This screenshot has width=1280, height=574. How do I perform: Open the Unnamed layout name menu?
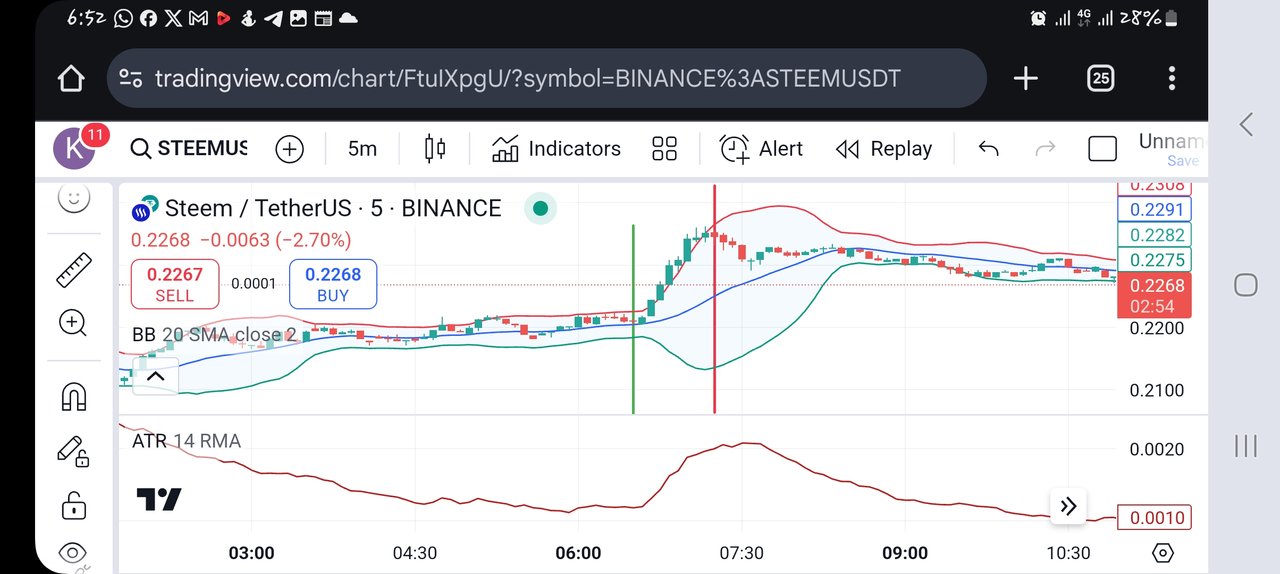(x=1172, y=148)
